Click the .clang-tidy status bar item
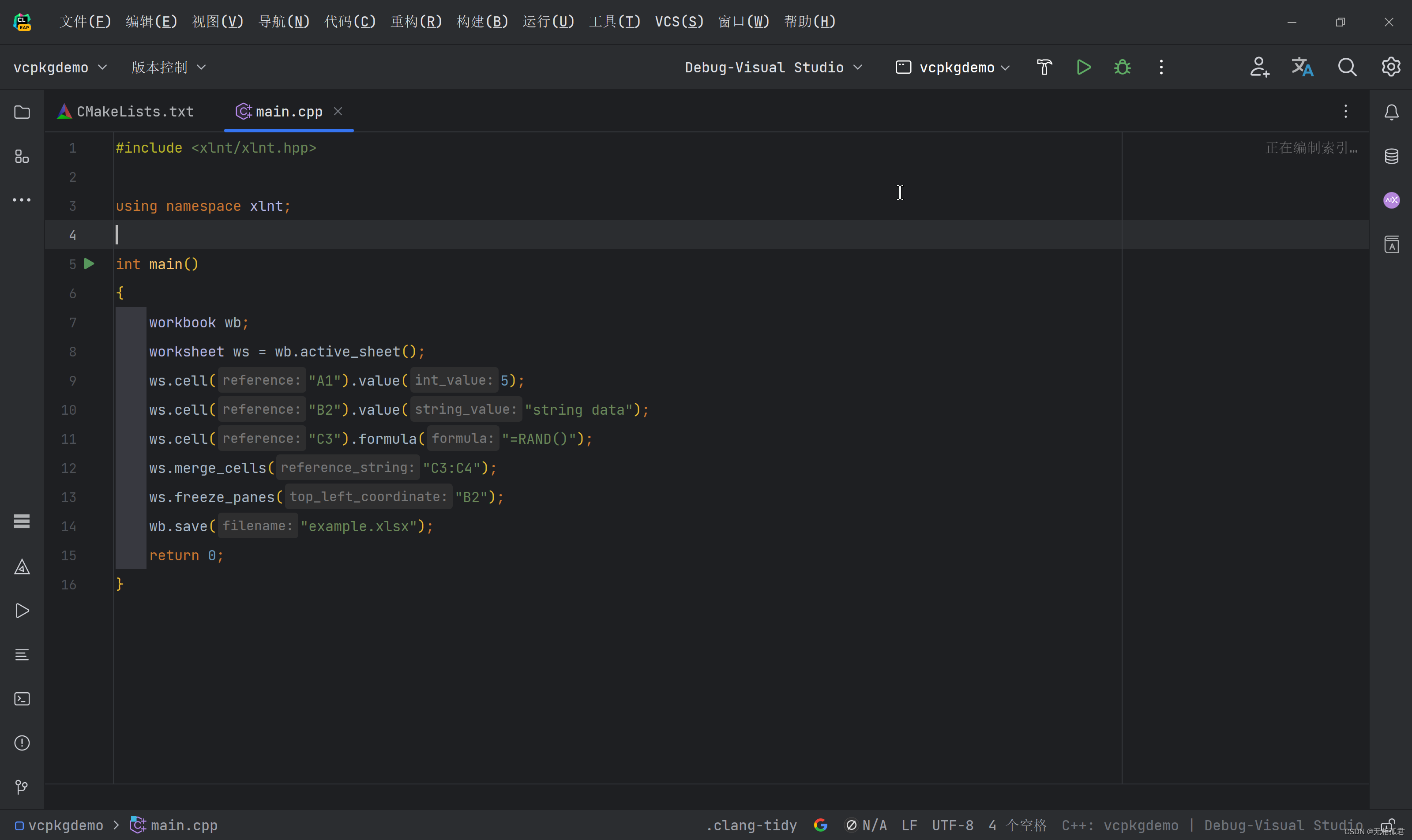The height and width of the screenshot is (840, 1412). pyautogui.click(x=751, y=825)
